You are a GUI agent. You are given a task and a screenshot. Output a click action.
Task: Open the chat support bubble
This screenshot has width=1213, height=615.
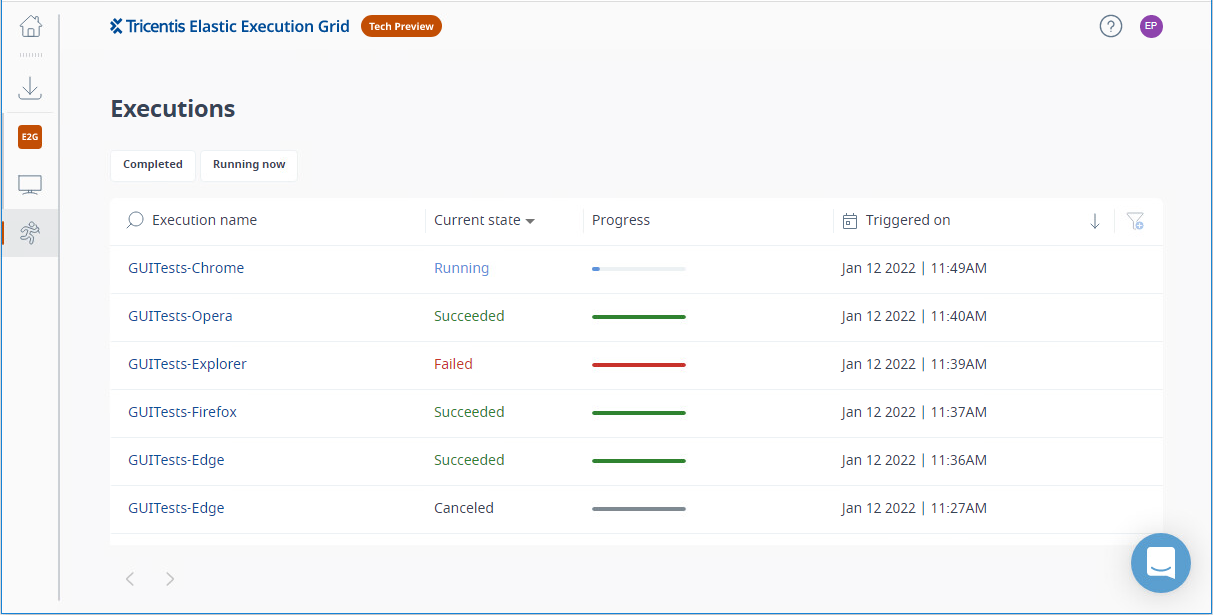pos(1161,563)
